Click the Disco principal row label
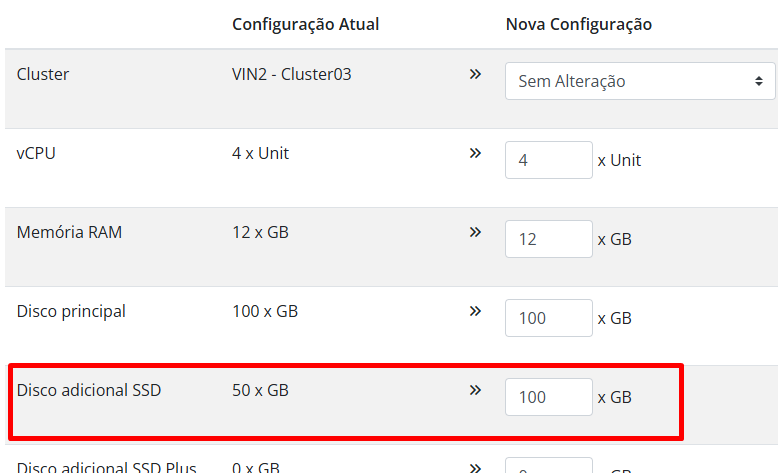The width and height of the screenshot is (778, 473). [x=71, y=311]
